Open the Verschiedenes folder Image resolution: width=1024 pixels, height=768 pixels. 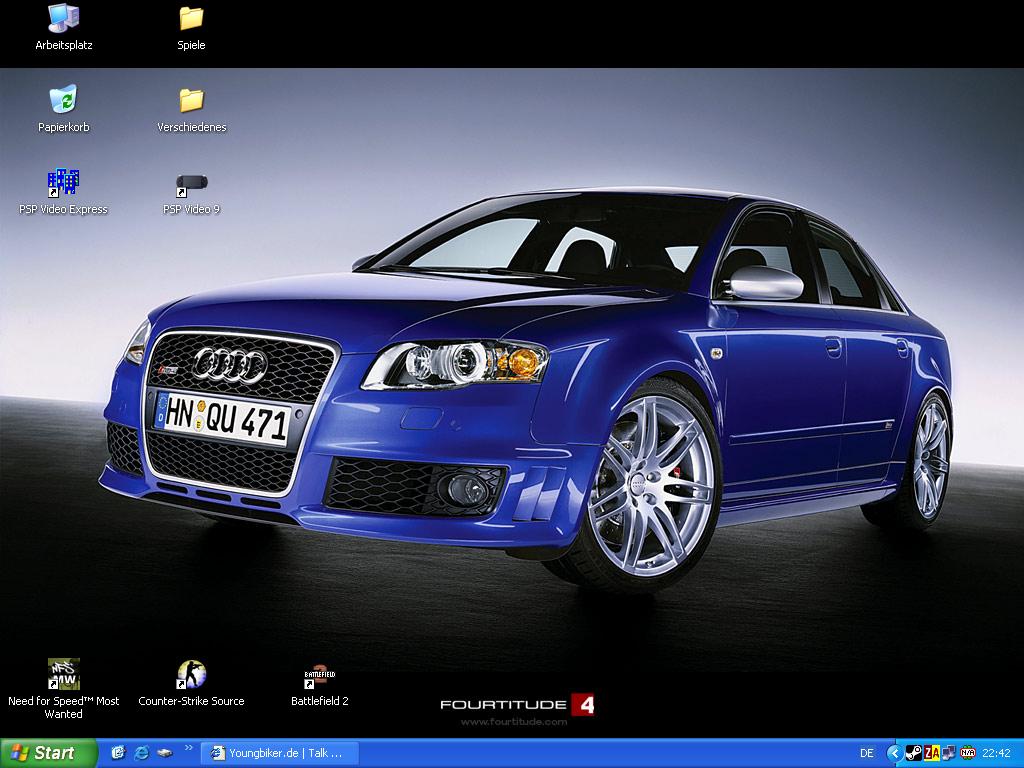(x=191, y=110)
